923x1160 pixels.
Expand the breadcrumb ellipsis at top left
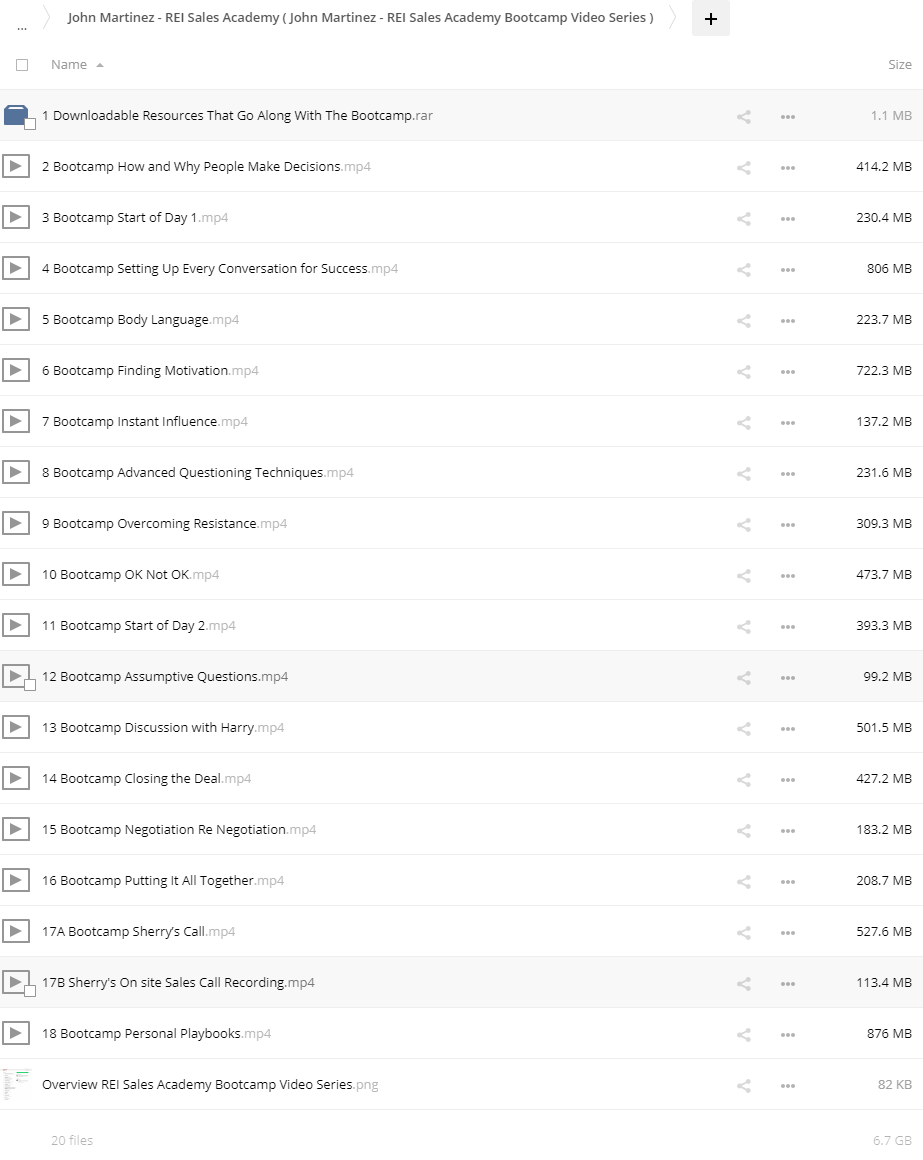(x=22, y=28)
